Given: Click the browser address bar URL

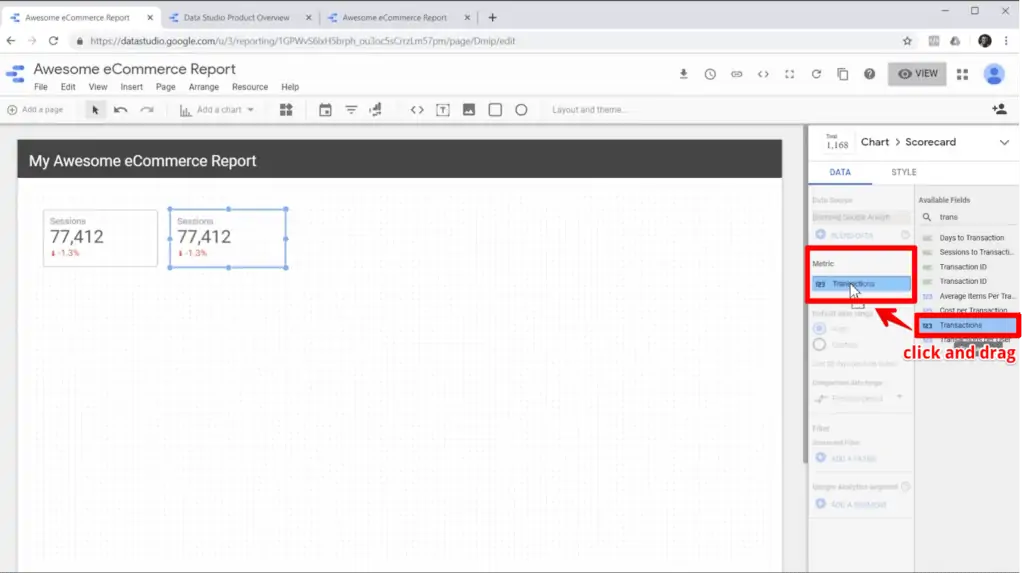Looking at the screenshot, I should (302, 41).
